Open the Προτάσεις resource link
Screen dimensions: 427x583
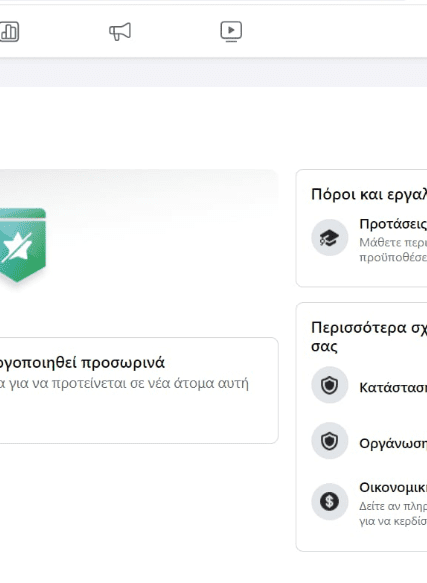point(393,224)
